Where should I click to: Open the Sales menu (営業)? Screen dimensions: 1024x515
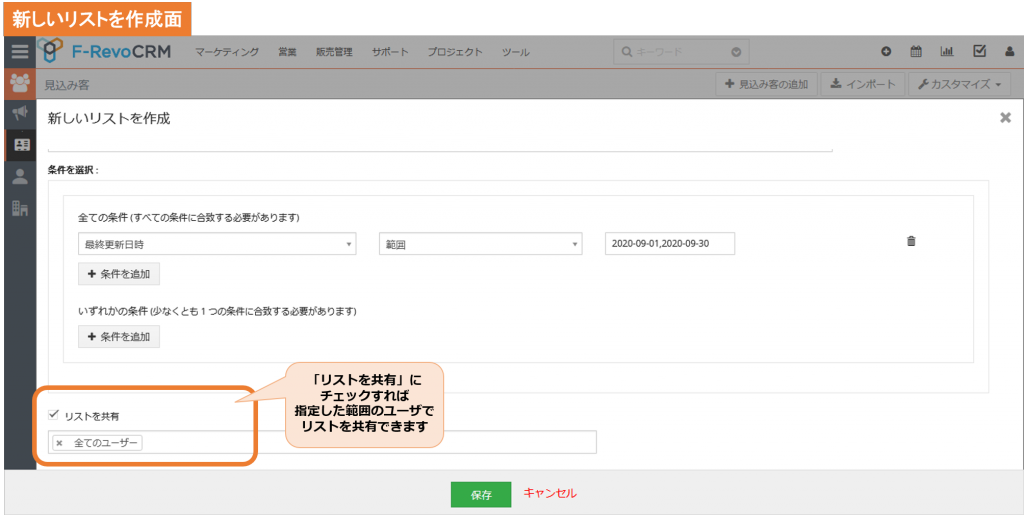click(287, 52)
